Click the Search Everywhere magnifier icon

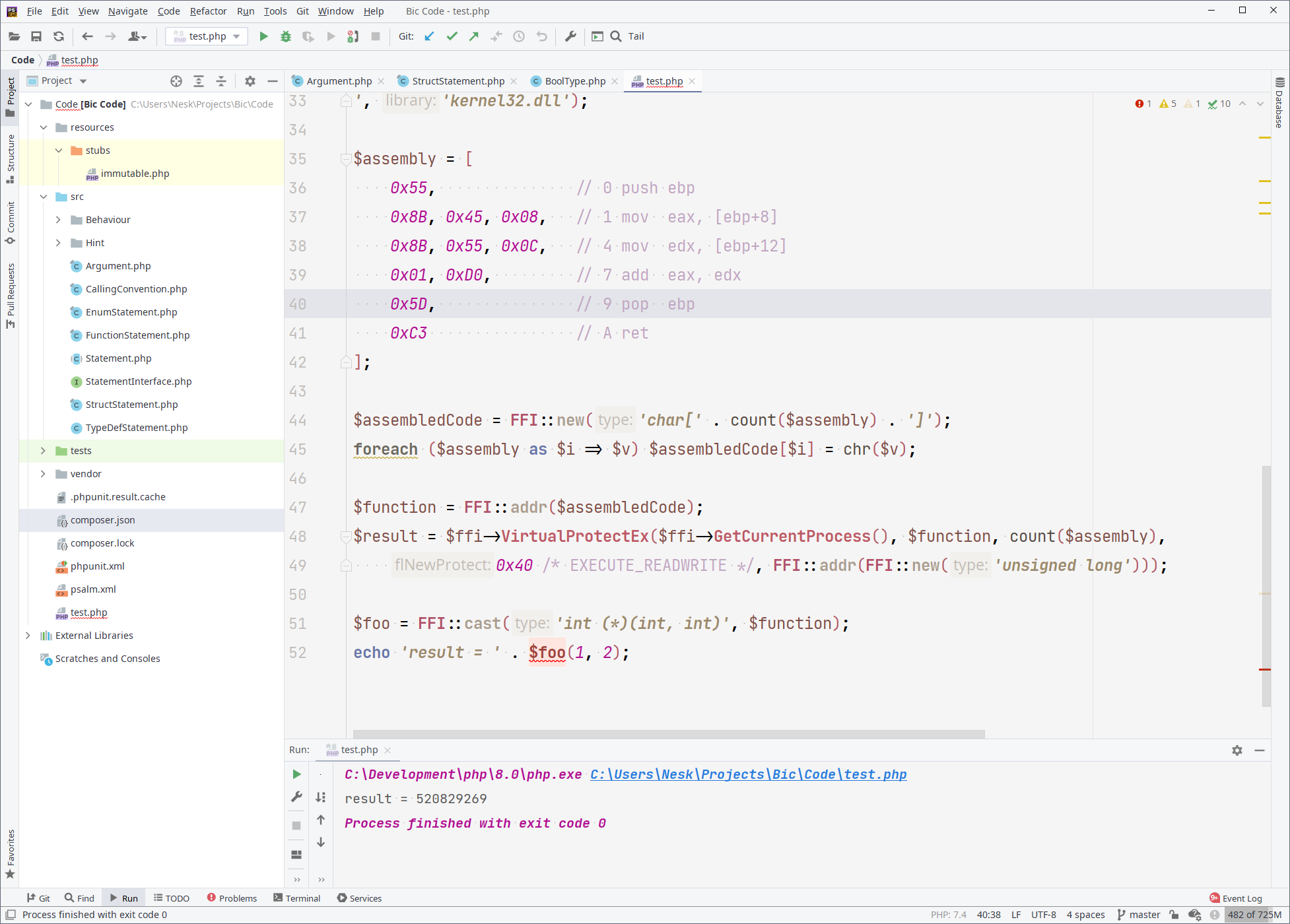click(x=616, y=36)
